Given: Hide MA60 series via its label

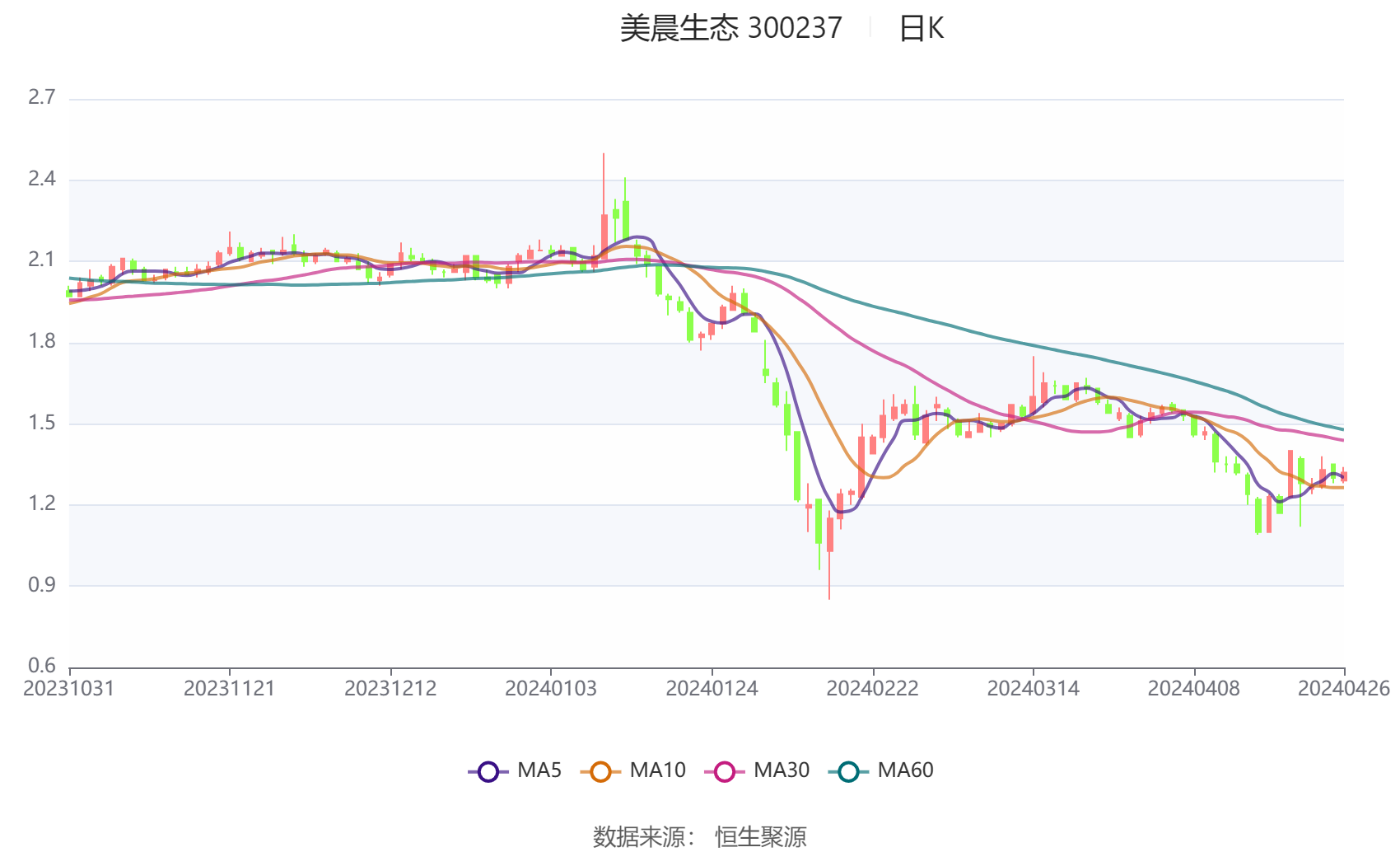Looking at the screenshot, I should [905, 770].
